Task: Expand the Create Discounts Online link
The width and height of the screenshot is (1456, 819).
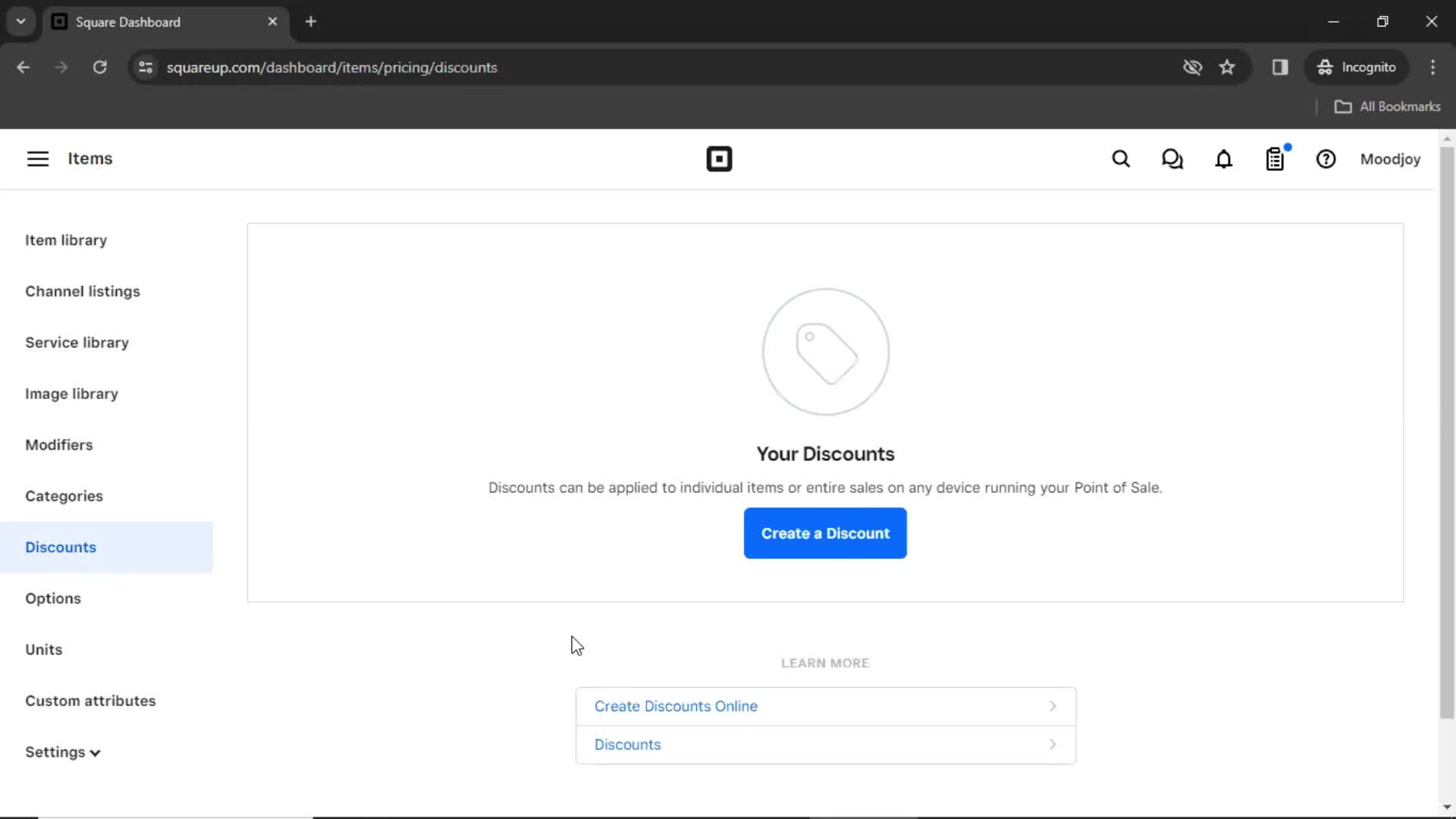Action: coord(1052,705)
